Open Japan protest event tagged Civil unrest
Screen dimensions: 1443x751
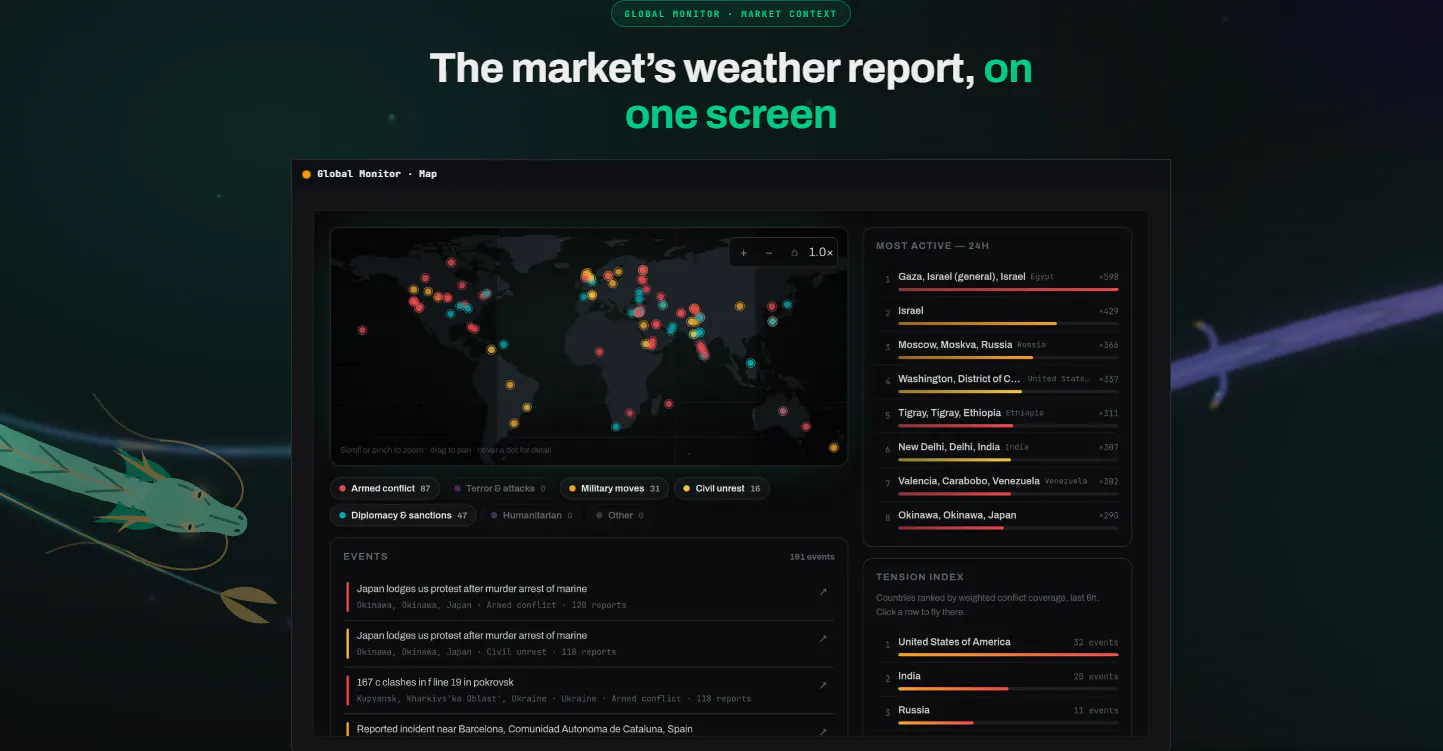[x=589, y=644]
